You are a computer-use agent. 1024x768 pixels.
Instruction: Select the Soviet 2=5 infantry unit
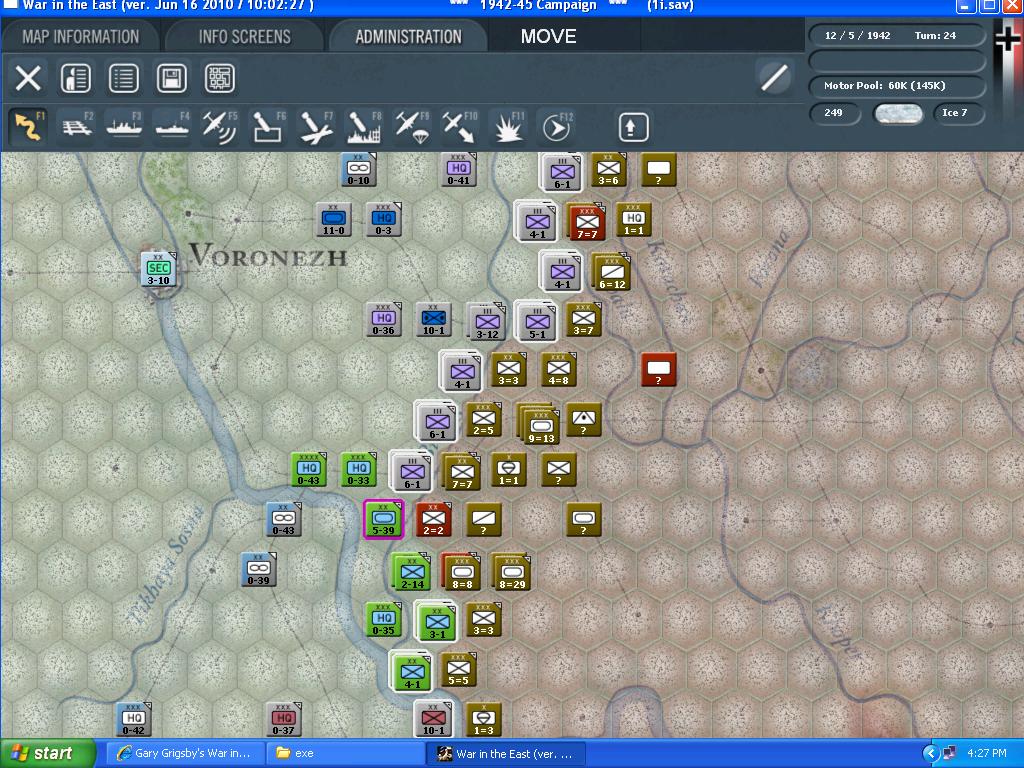pyautogui.click(x=483, y=419)
